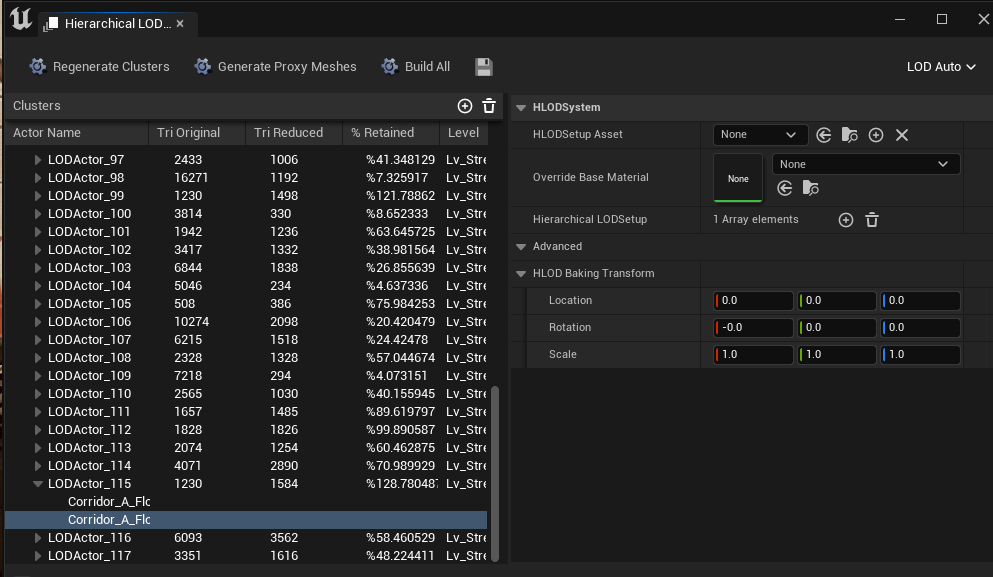Sort by % Retained column header
The height and width of the screenshot is (577, 993).
pos(391,132)
